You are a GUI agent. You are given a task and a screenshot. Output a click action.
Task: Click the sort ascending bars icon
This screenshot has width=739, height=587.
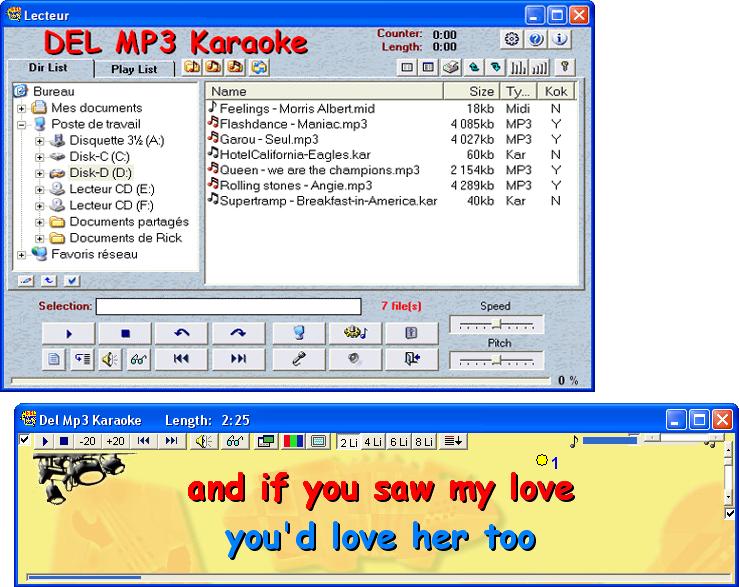pyautogui.click(x=540, y=67)
